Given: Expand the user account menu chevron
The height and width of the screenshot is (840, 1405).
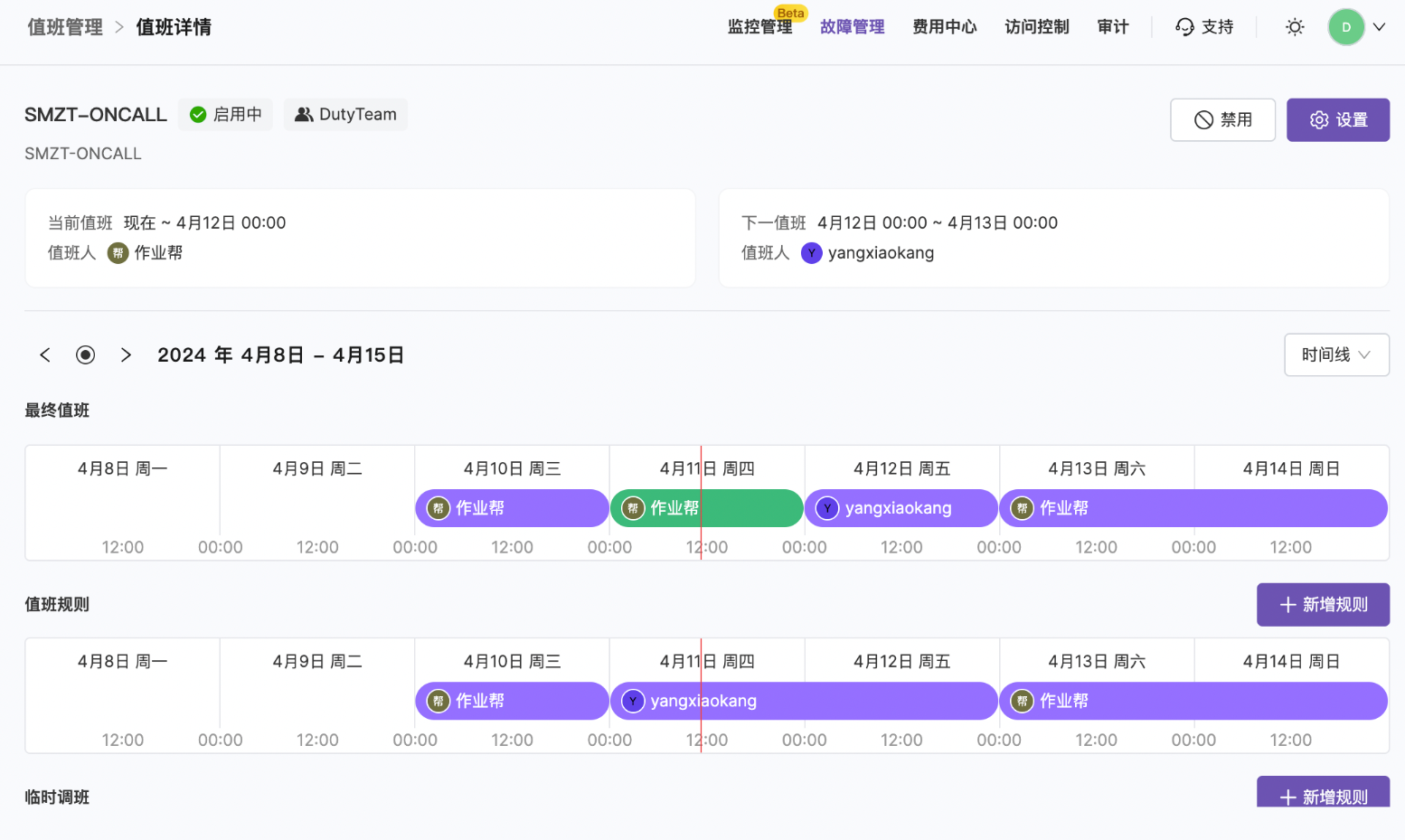Looking at the screenshot, I should click(1379, 27).
